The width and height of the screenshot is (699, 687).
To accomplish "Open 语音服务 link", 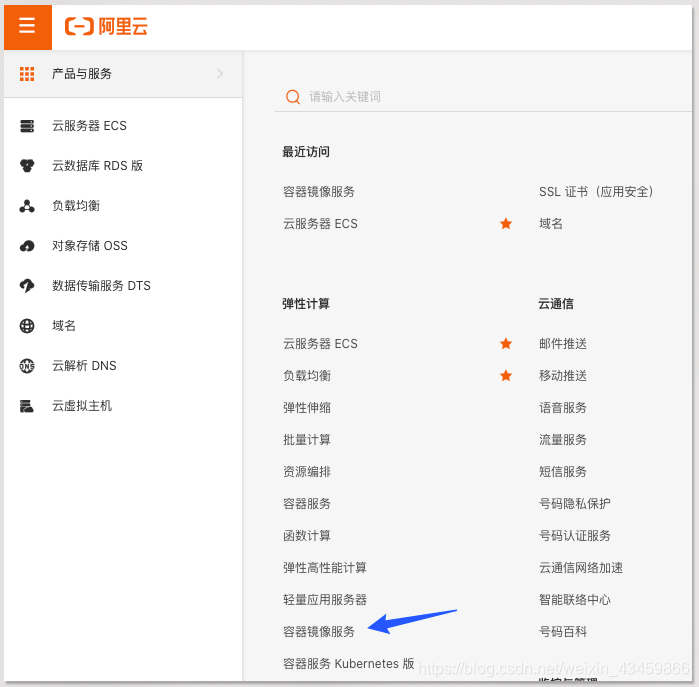I will (563, 408).
